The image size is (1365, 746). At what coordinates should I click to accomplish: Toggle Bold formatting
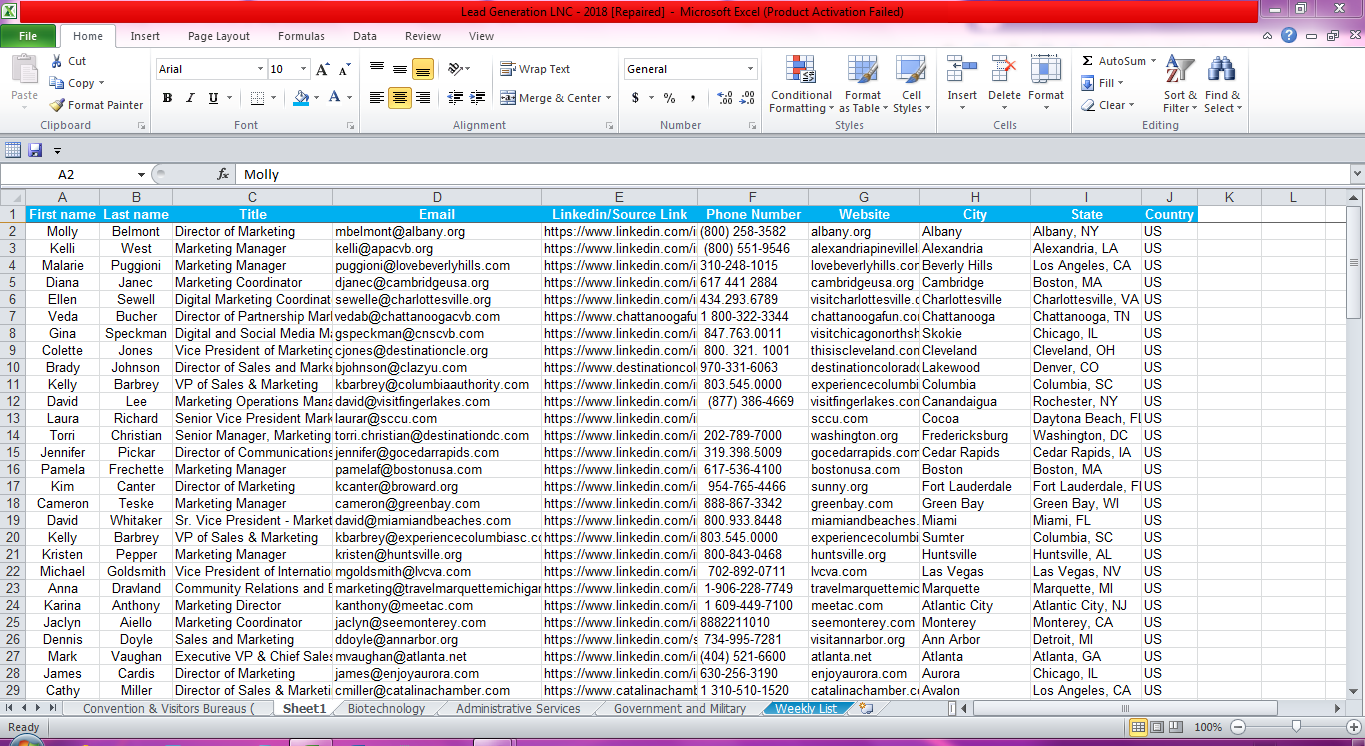click(167, 98)
